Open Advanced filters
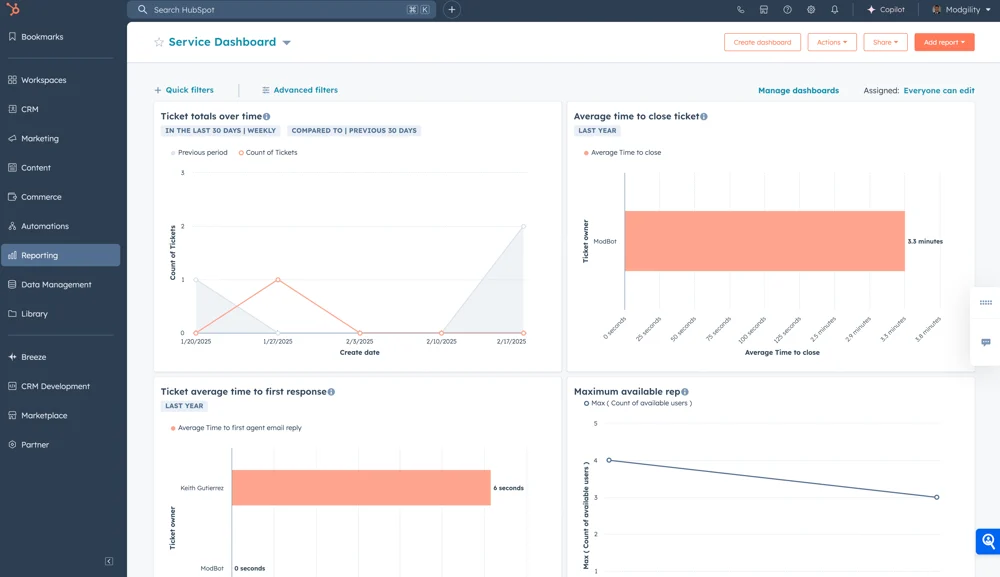The image size is (1000, 577). pos(300,90)
